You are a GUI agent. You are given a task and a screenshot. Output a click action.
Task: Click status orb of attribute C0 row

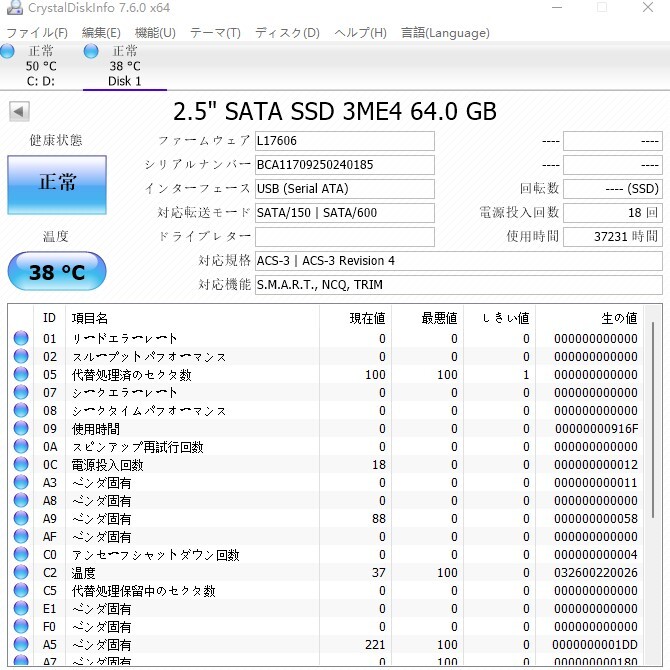pos(21,554)
